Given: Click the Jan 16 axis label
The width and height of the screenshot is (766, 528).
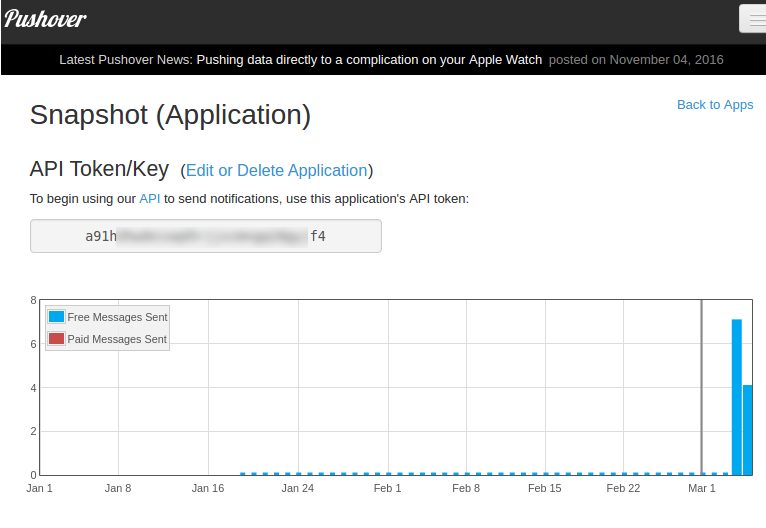Looking at the screenshot, I should tap(208, 488).
